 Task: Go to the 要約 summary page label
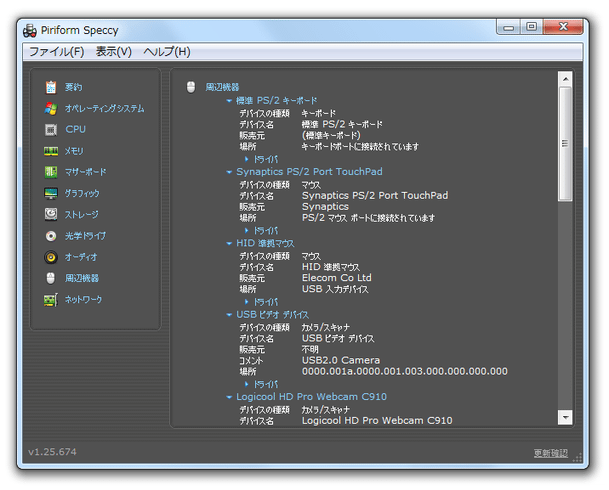point(73,87)
